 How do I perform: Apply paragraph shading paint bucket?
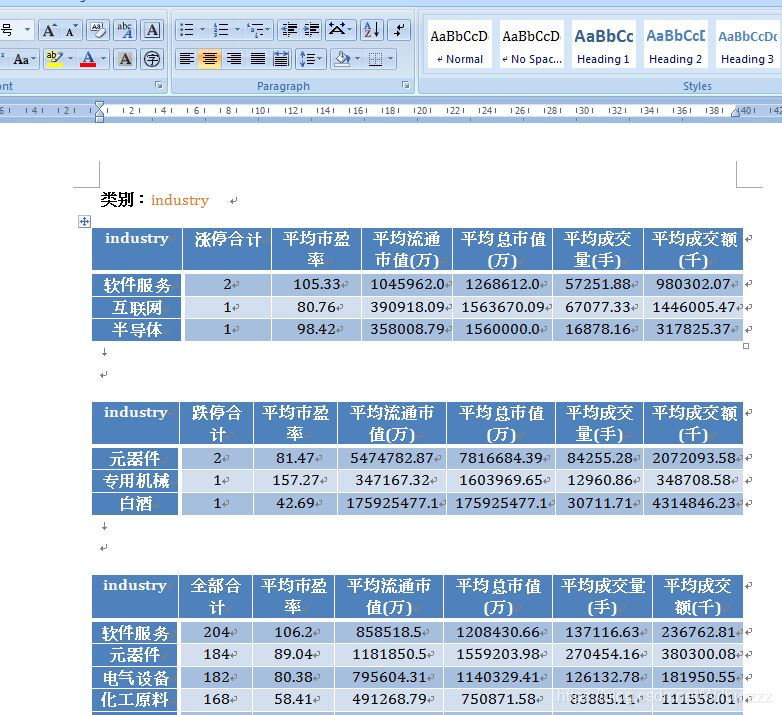click(342, 59)
